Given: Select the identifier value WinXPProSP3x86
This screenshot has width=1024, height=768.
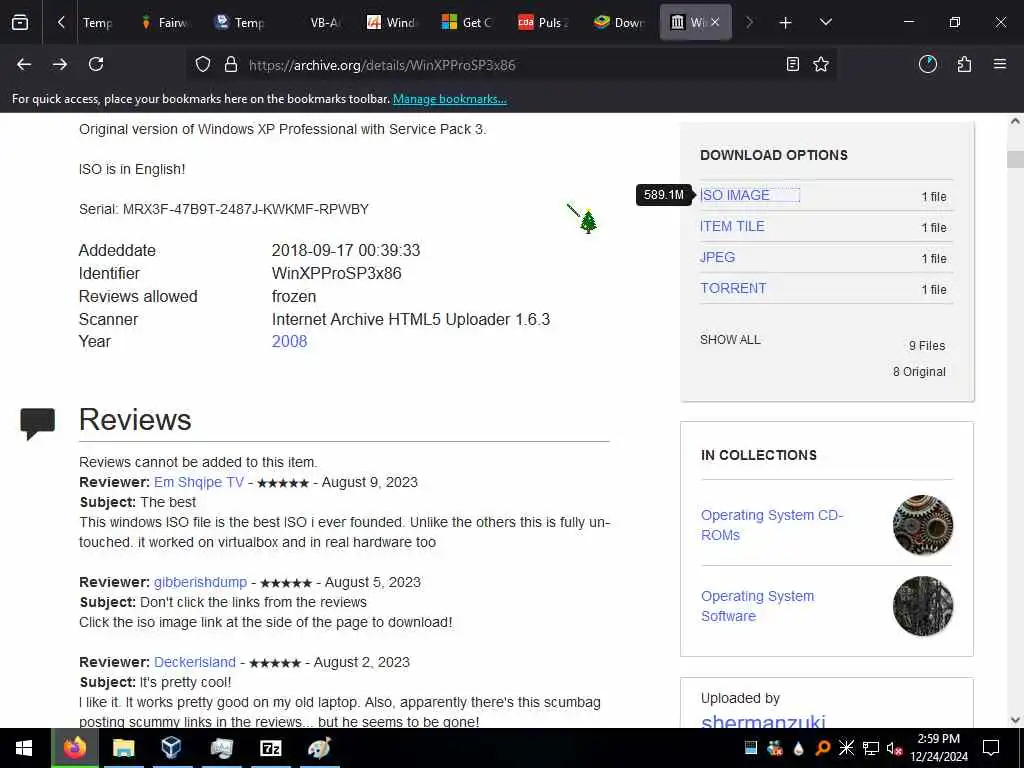Looking at the screenshot, I should point(336,273).
